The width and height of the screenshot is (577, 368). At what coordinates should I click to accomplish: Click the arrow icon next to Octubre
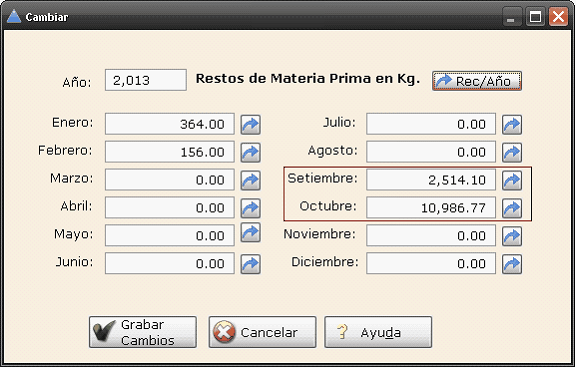pyautogui.click(x=512, y=208)
